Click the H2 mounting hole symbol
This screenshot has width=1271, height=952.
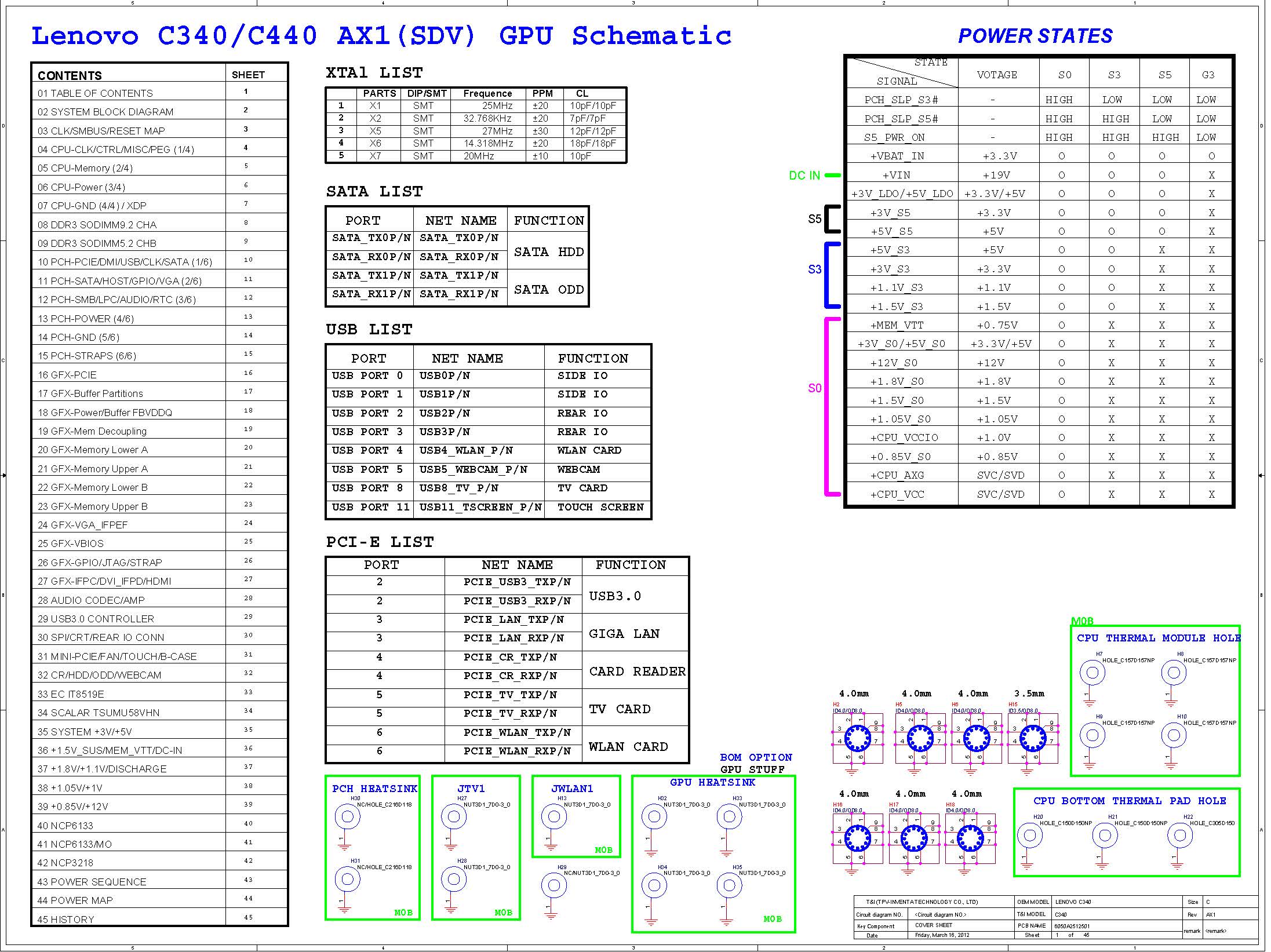(x=858, y=739)
